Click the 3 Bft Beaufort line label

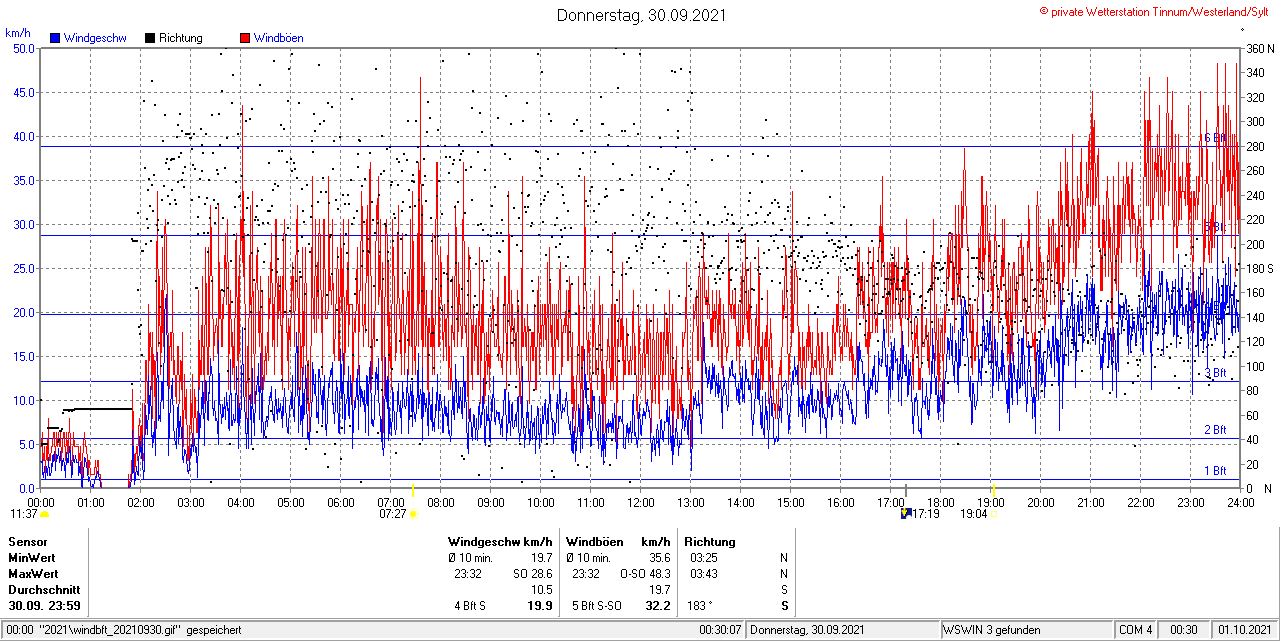(1215, 374)
